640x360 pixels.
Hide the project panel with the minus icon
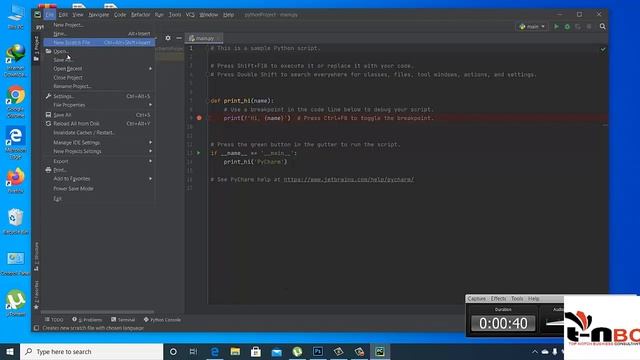[179, 38]
